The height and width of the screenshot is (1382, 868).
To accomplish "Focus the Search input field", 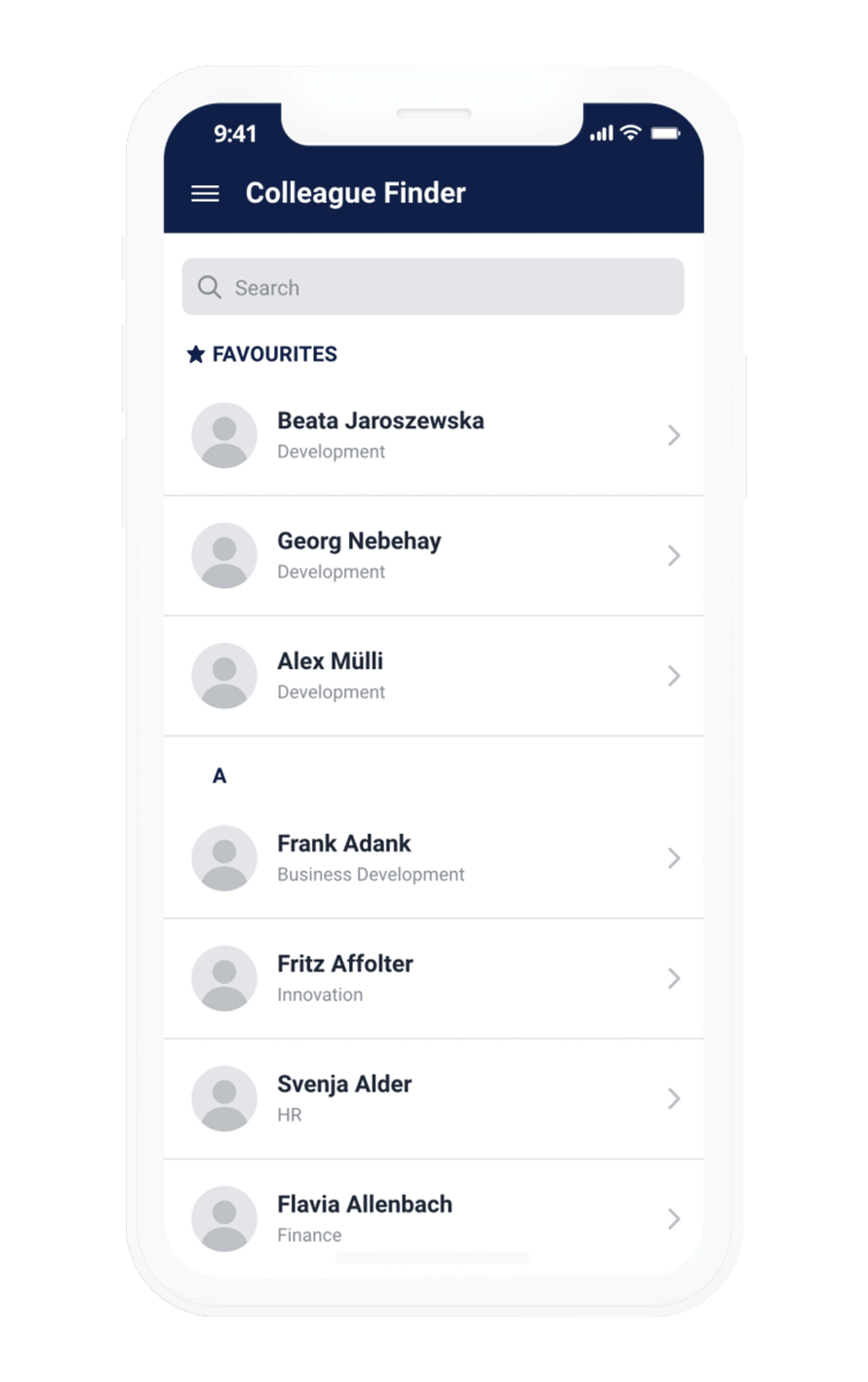I will point(433,287).
